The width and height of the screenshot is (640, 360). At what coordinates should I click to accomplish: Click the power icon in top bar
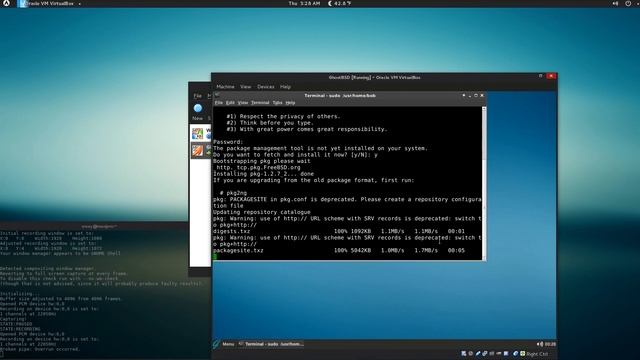pyautogui.click(x=628, y=3)
